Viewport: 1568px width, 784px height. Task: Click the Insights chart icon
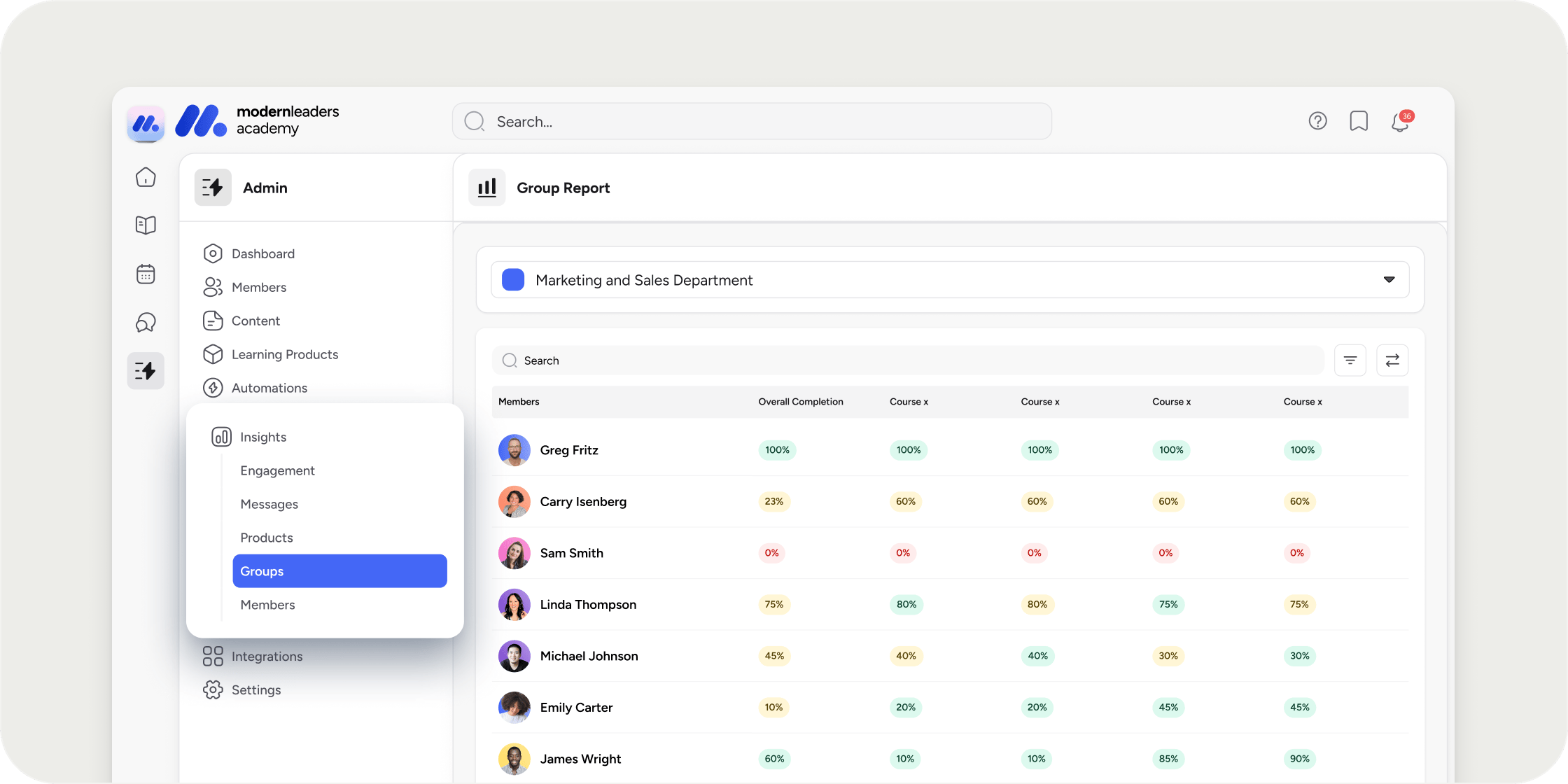tap(221, 437)
